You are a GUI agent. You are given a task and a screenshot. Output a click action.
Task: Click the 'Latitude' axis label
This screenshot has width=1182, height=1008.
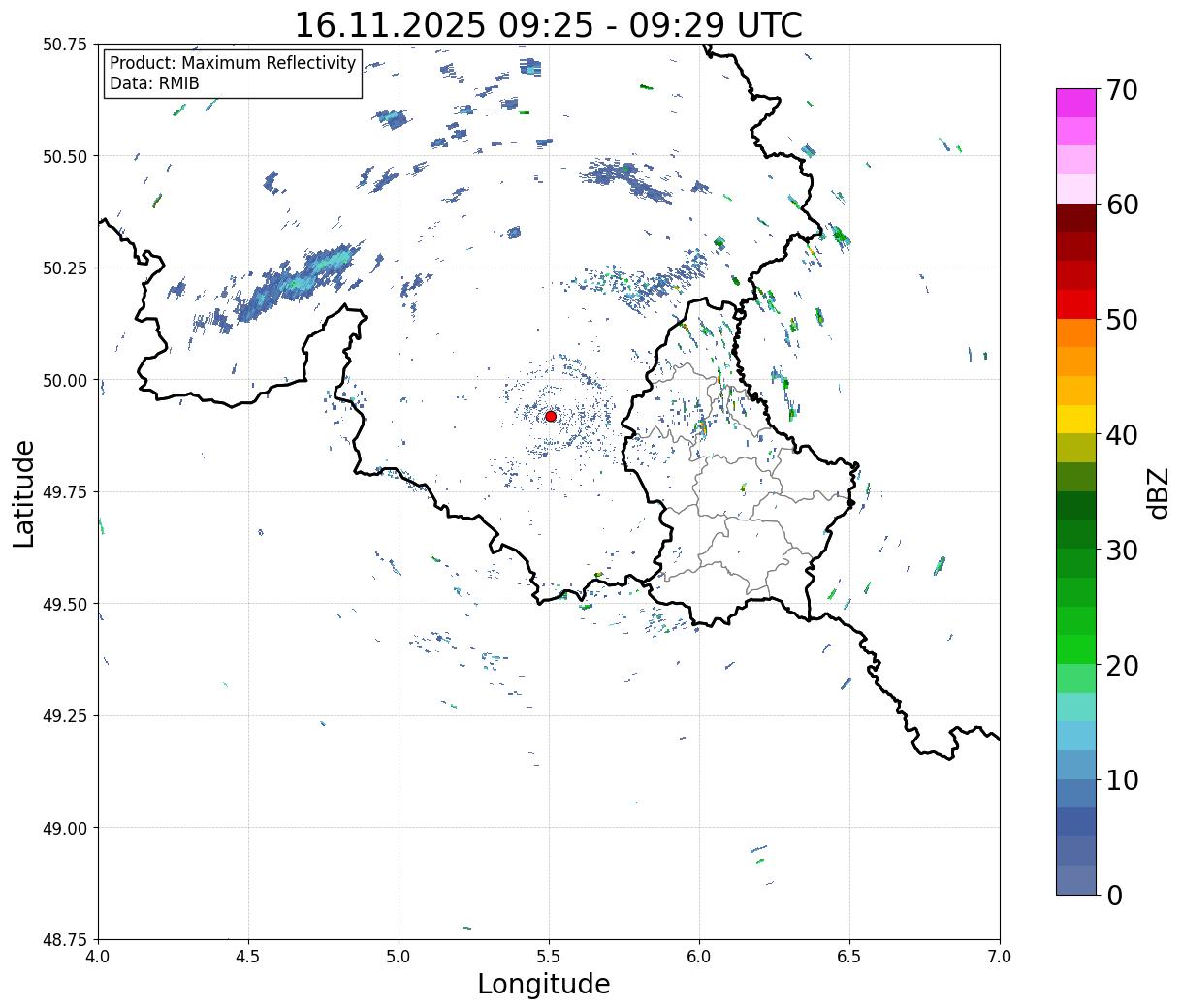[24, 493]
